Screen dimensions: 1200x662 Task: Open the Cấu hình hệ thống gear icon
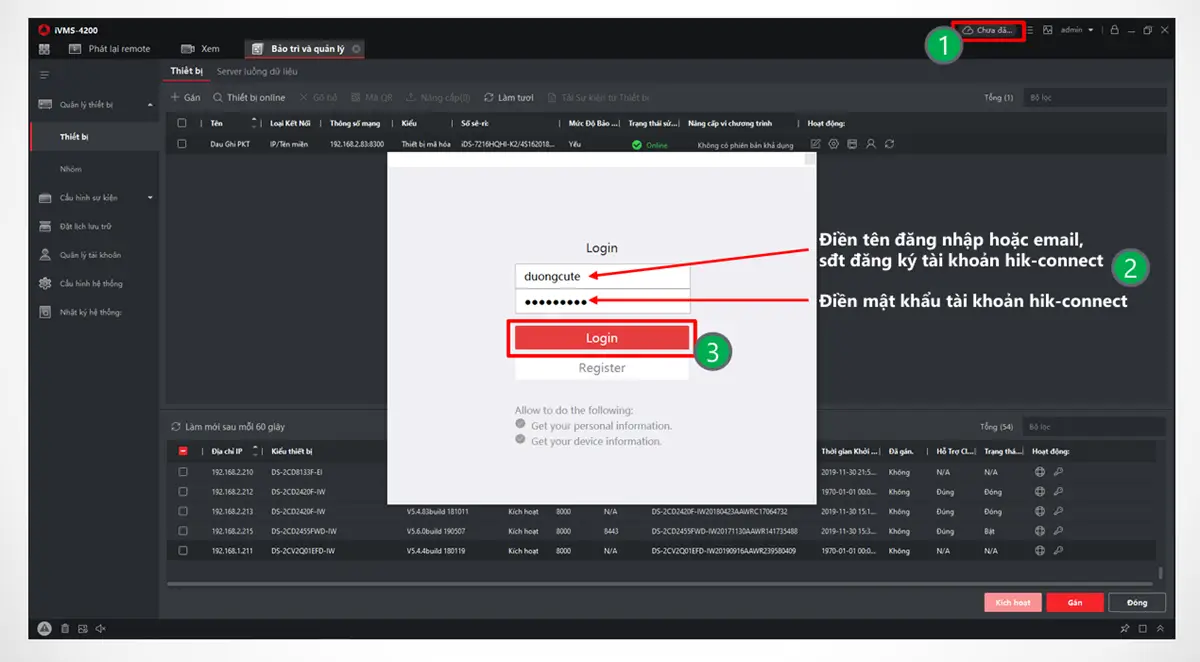pyautogui.click(x=45, y=284)
